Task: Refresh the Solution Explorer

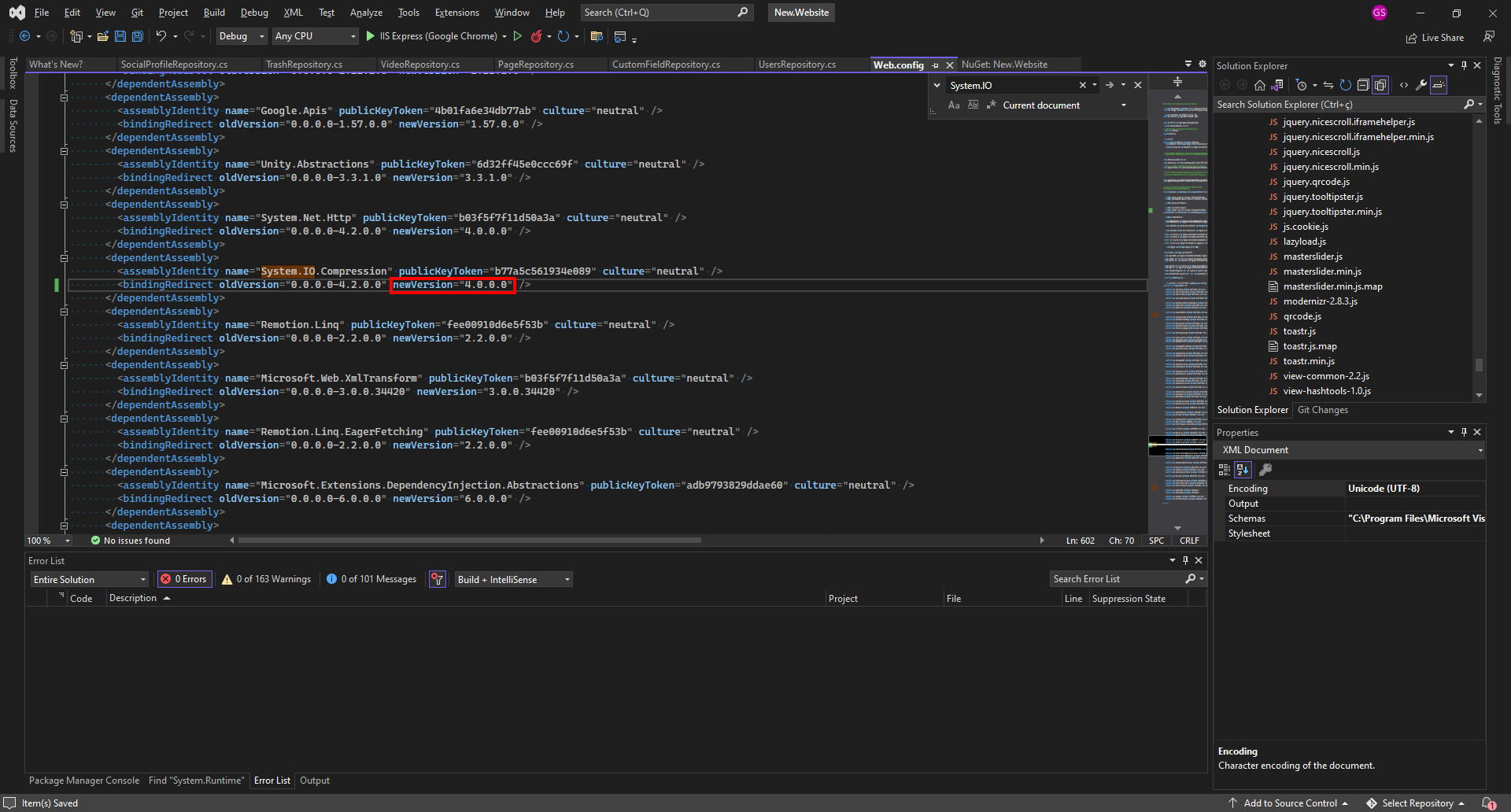Action: pos(1346,85)
